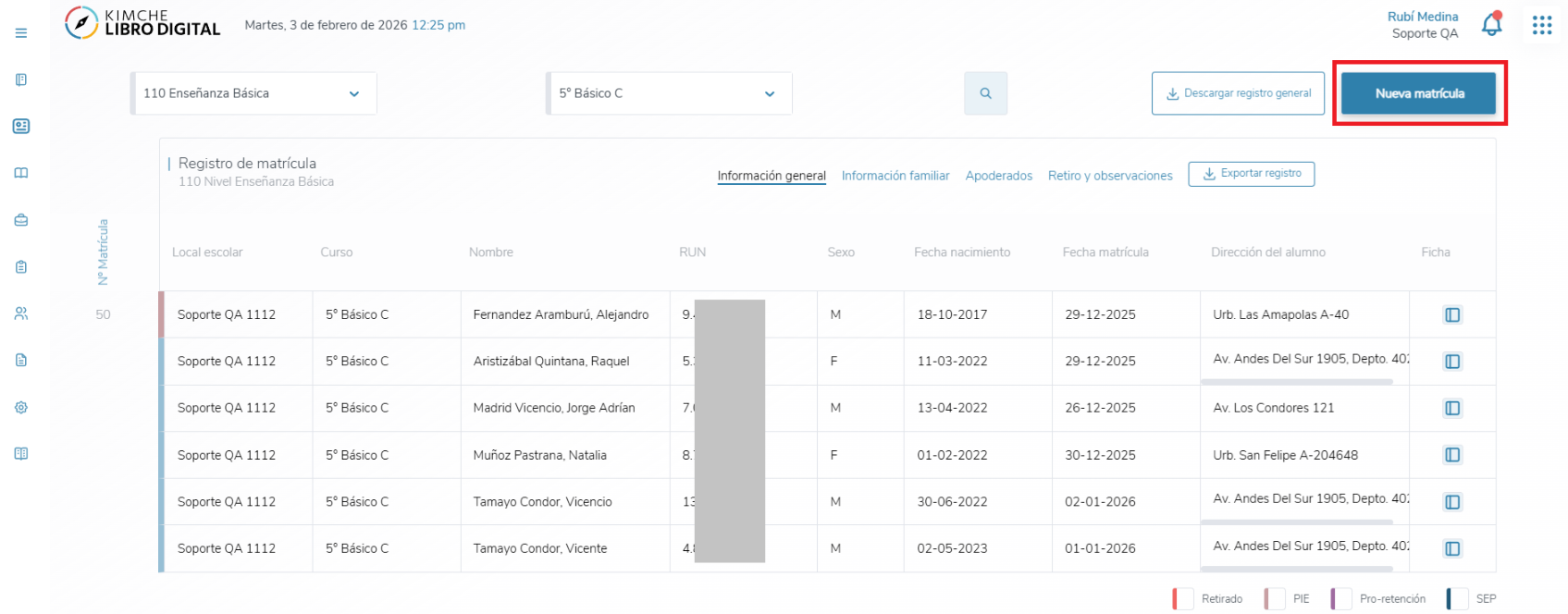
Task: Click the name Muñoz Pastrana, Natalia
Action: coord(539,456)
